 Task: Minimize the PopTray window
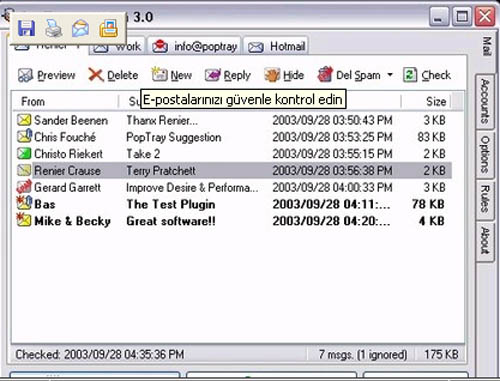pyautogui.click(x=439, y=16)
